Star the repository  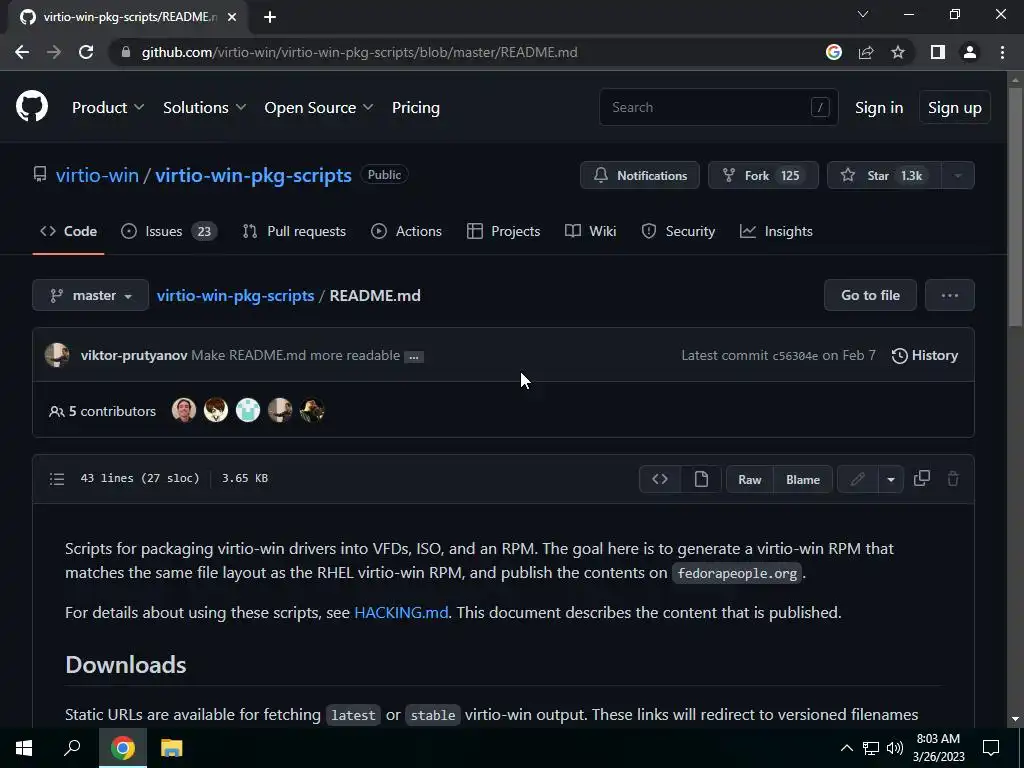[x=884, y=175]
